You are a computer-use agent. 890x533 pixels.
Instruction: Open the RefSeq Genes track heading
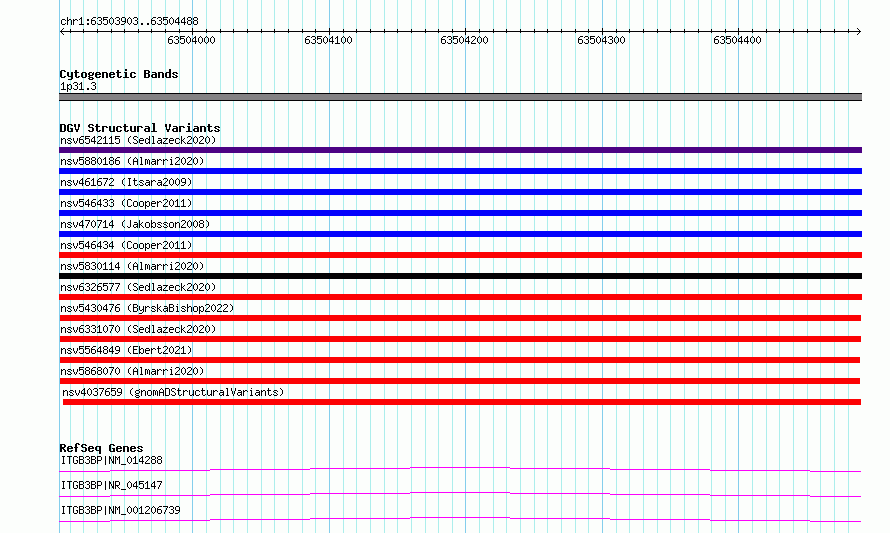pyautogui.click(x=101, y=448)
